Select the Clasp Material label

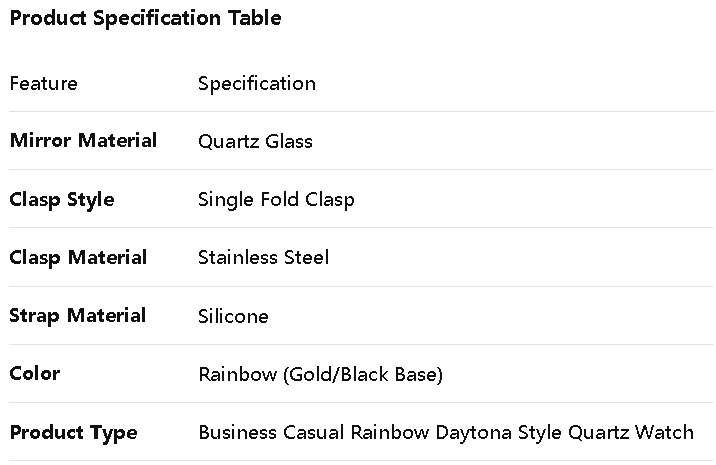point(78,257)
